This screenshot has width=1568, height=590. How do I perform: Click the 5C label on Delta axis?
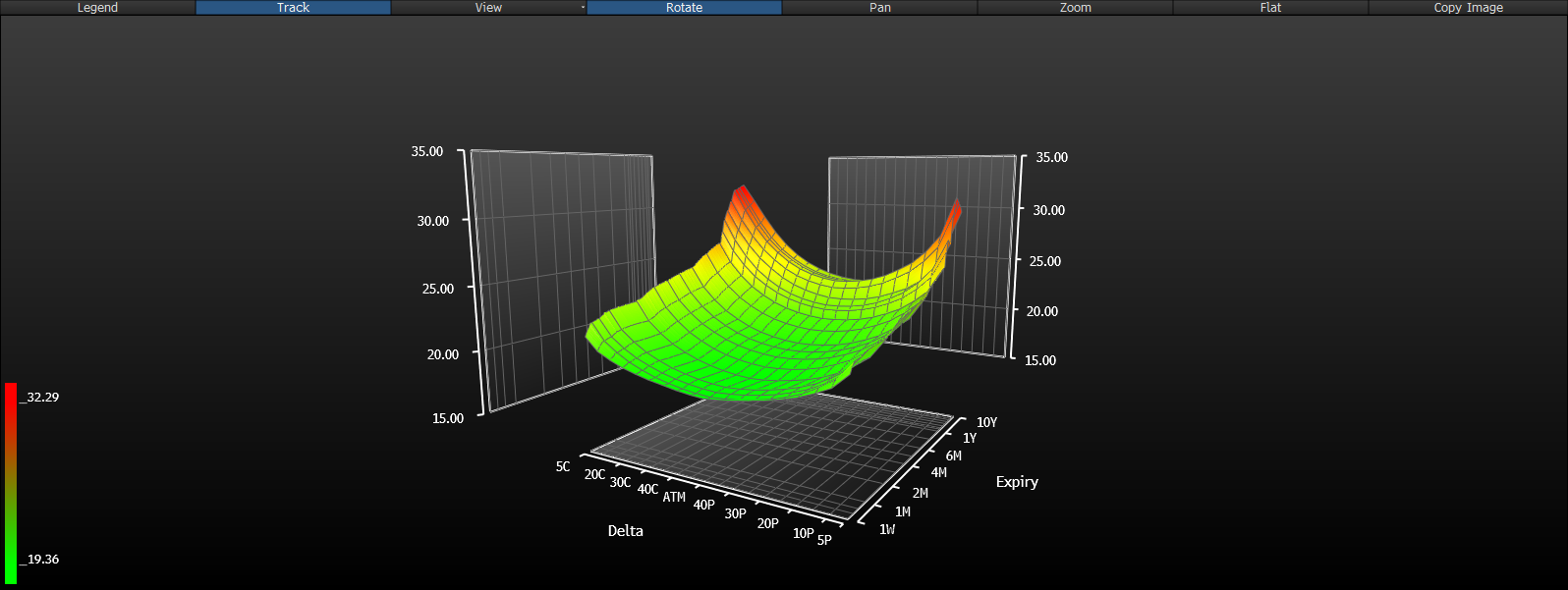pyautogui.click(x=563, y=466)
